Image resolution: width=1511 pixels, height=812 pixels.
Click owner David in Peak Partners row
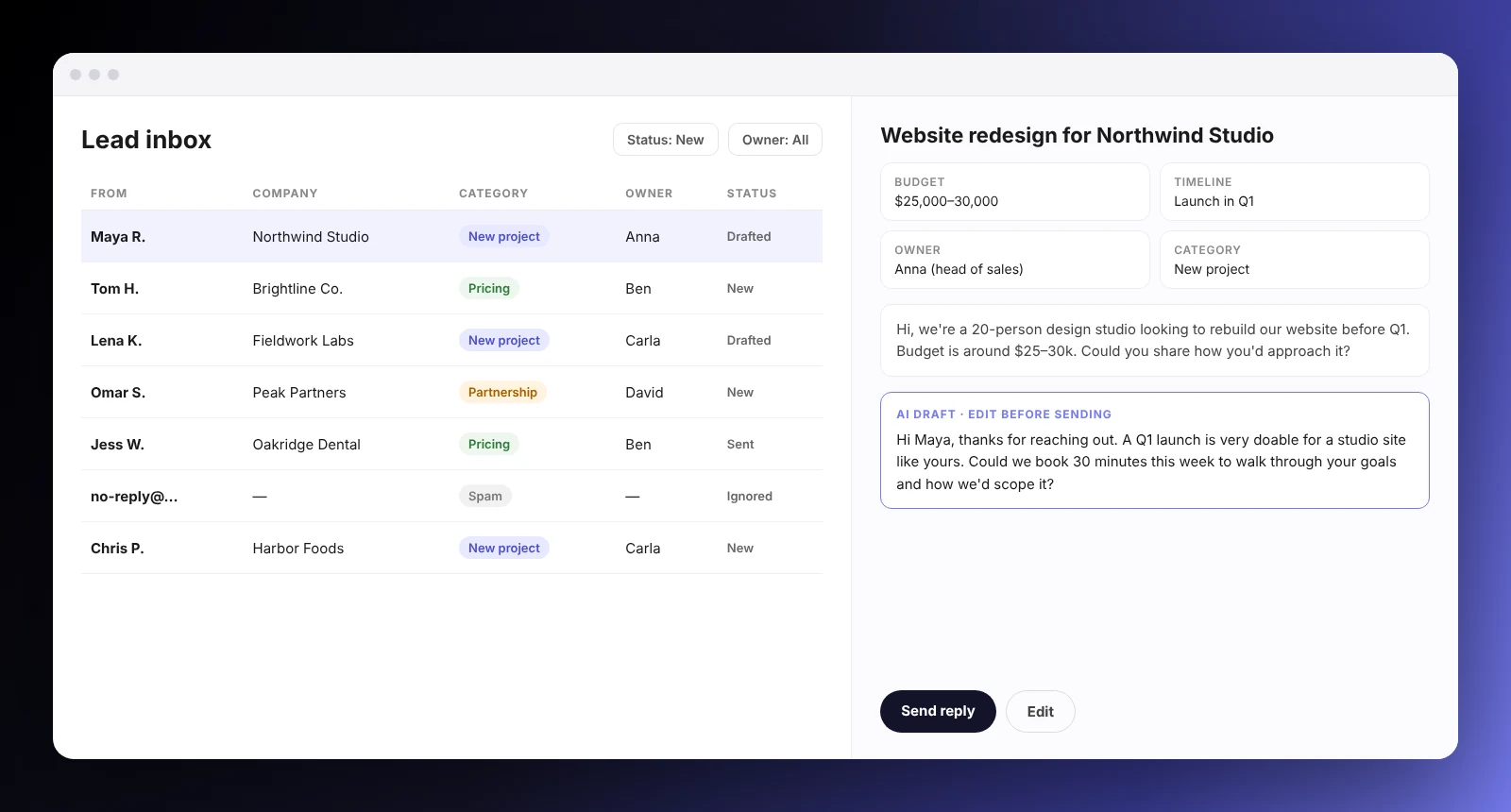click(x=644, y=393)
